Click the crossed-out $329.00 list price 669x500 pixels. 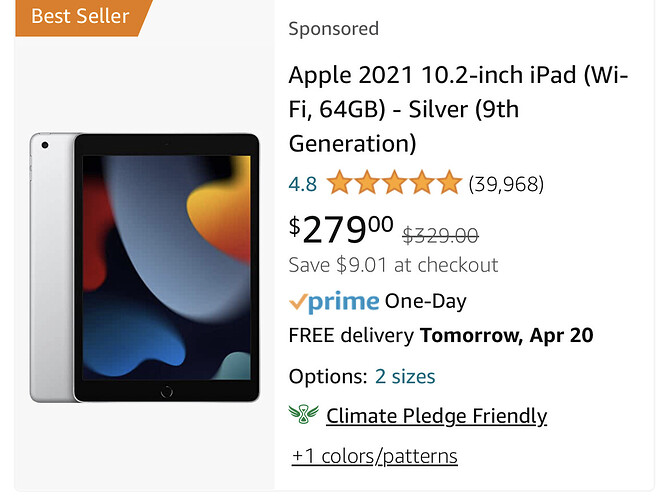coord(441,235)
